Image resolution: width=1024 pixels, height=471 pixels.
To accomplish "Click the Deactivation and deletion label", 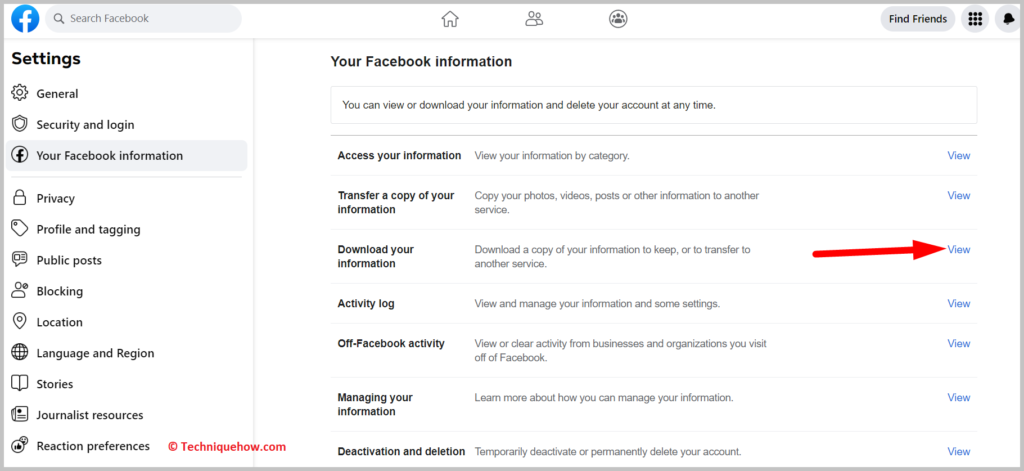I will (401, 451).
